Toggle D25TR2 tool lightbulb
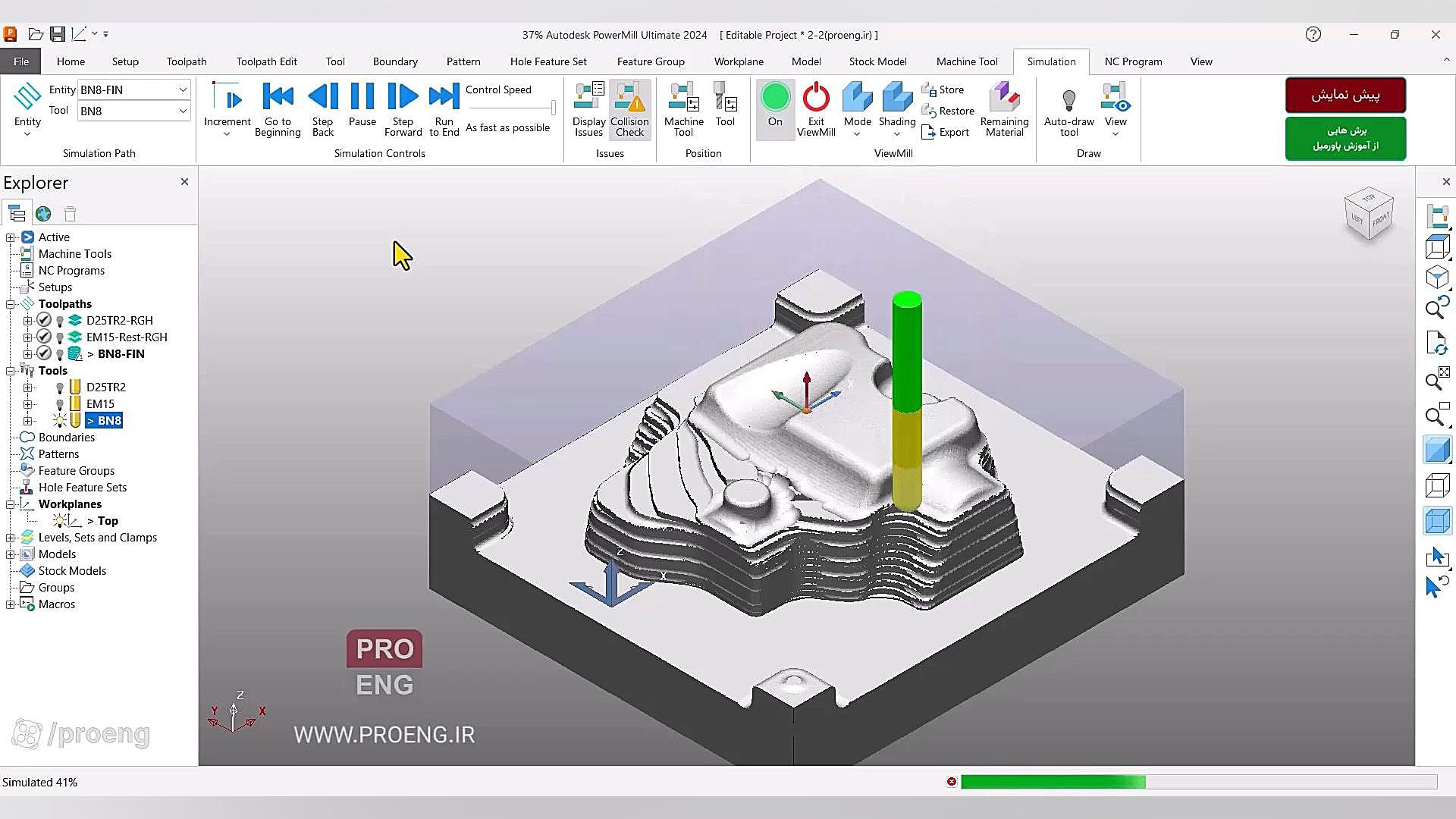Image resolution: width=1456 pixels, height=819 pixels. tap(60, 388)
